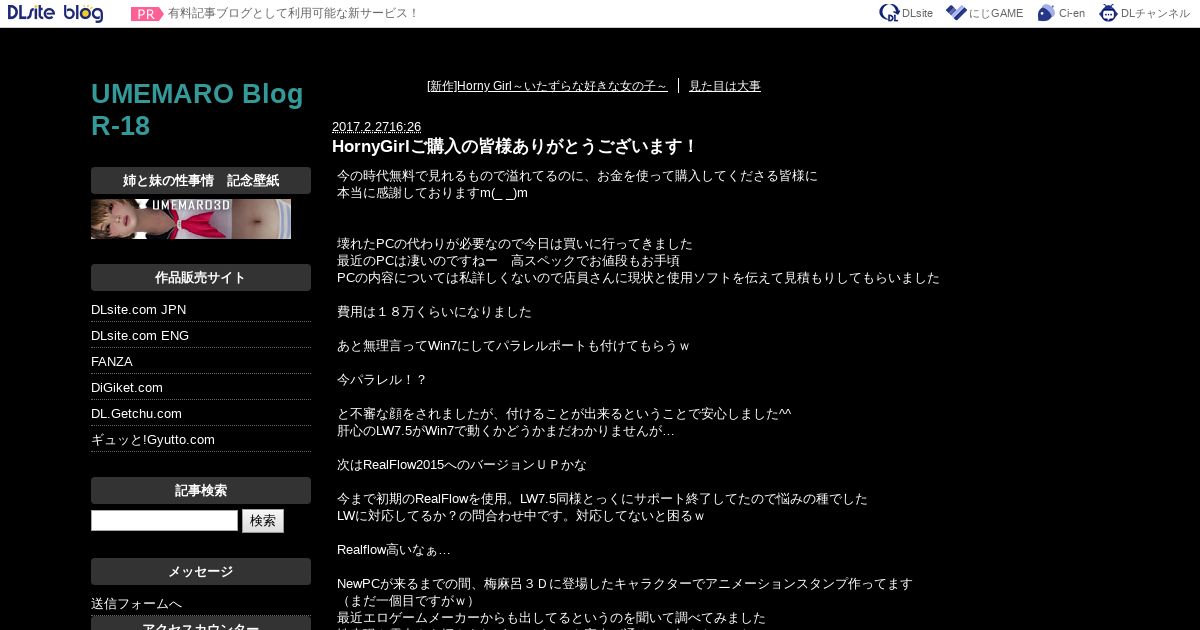Open the FANZA sales site link
Image resolution: width=1200 pixels, height=630 pixels.
pyautogui.click(x=112, y=362)
